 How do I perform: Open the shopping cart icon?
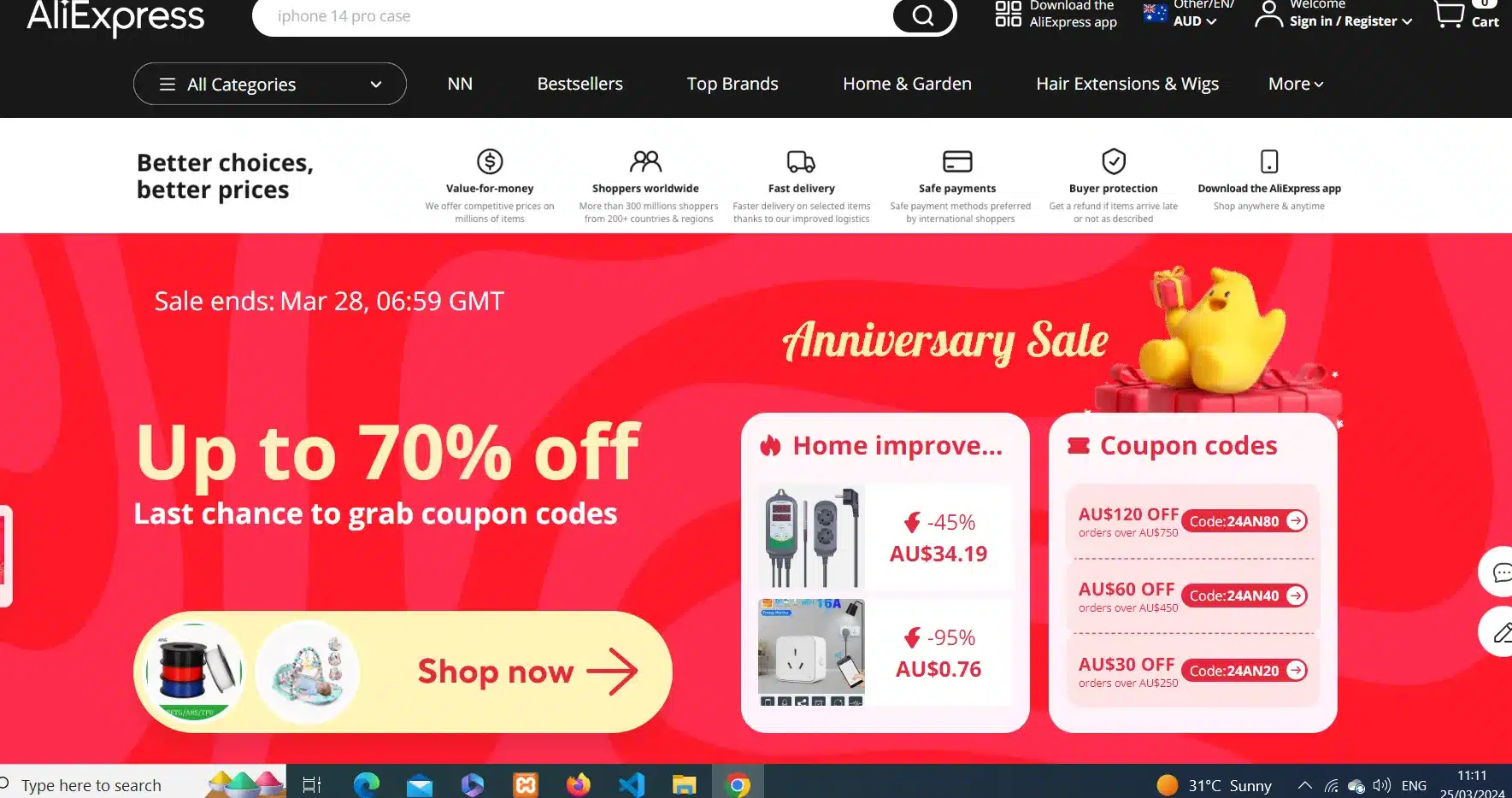1450,14
